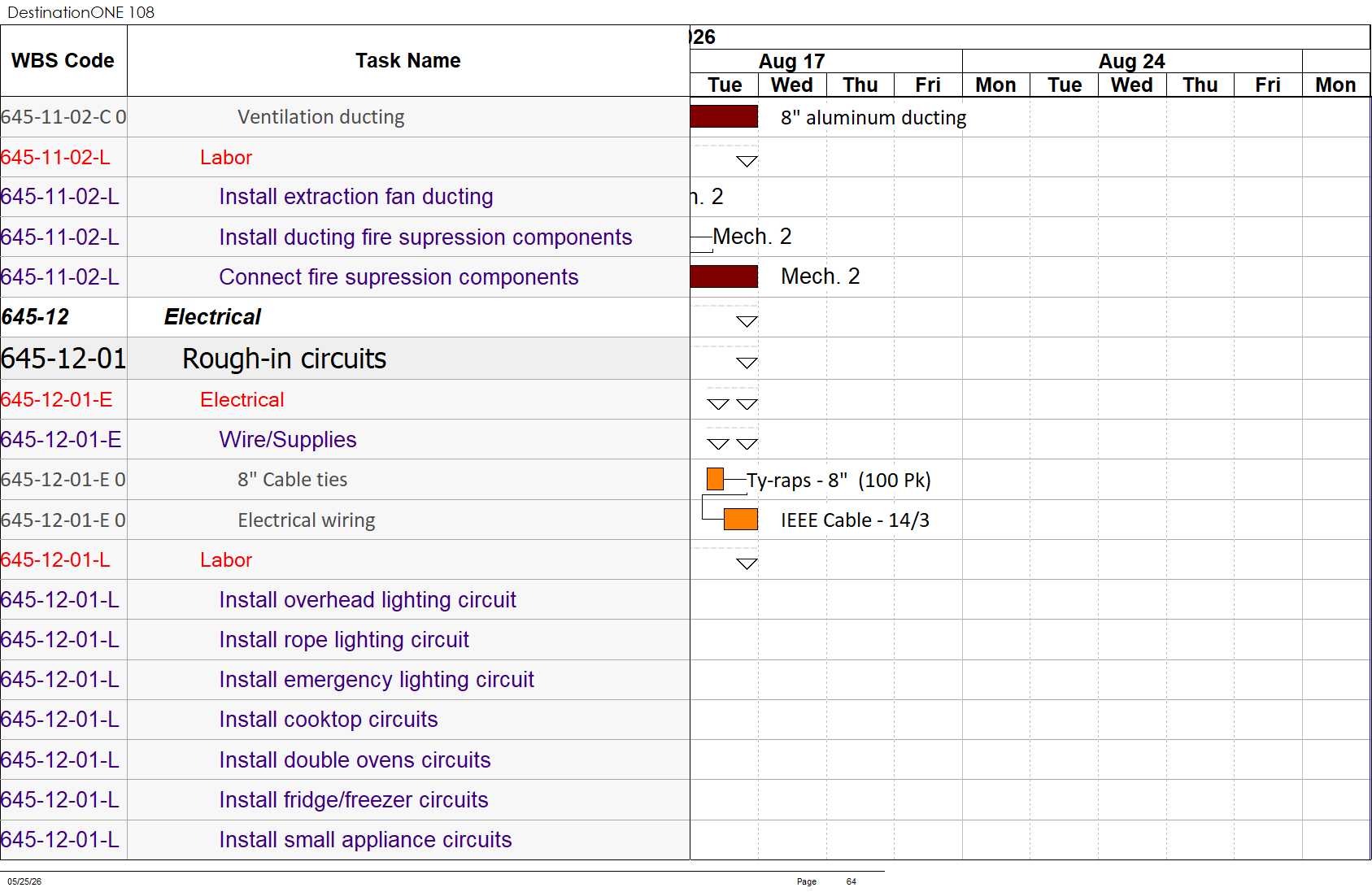Click the orange Ty-raps 8" Gantt bar
Image resolution: width=1372 pixels, height=892 pixels.
[715, 479]
